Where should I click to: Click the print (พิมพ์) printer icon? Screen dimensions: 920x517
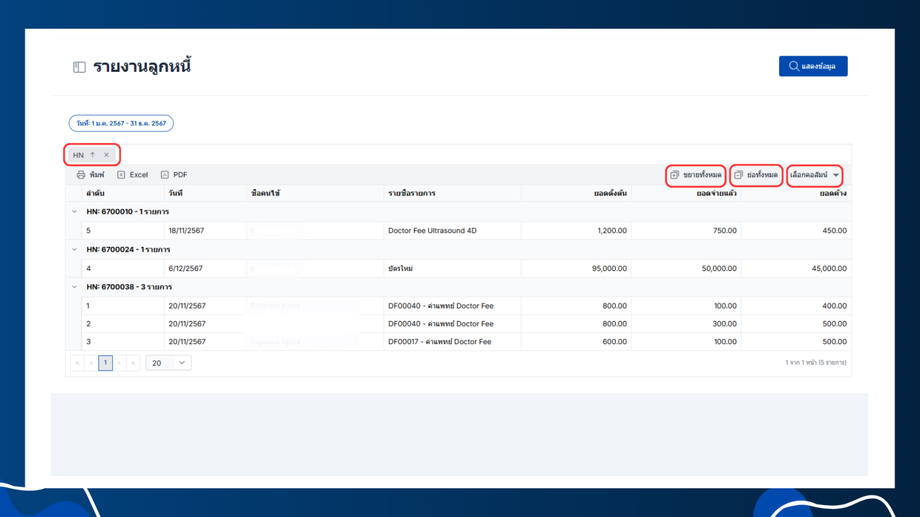(x=81, y=175)
